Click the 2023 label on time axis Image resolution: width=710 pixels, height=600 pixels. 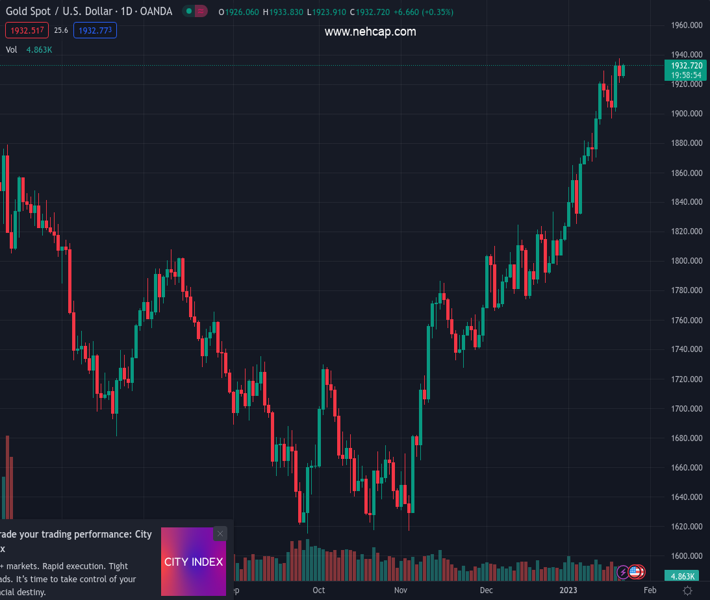[x=568, y=591]
